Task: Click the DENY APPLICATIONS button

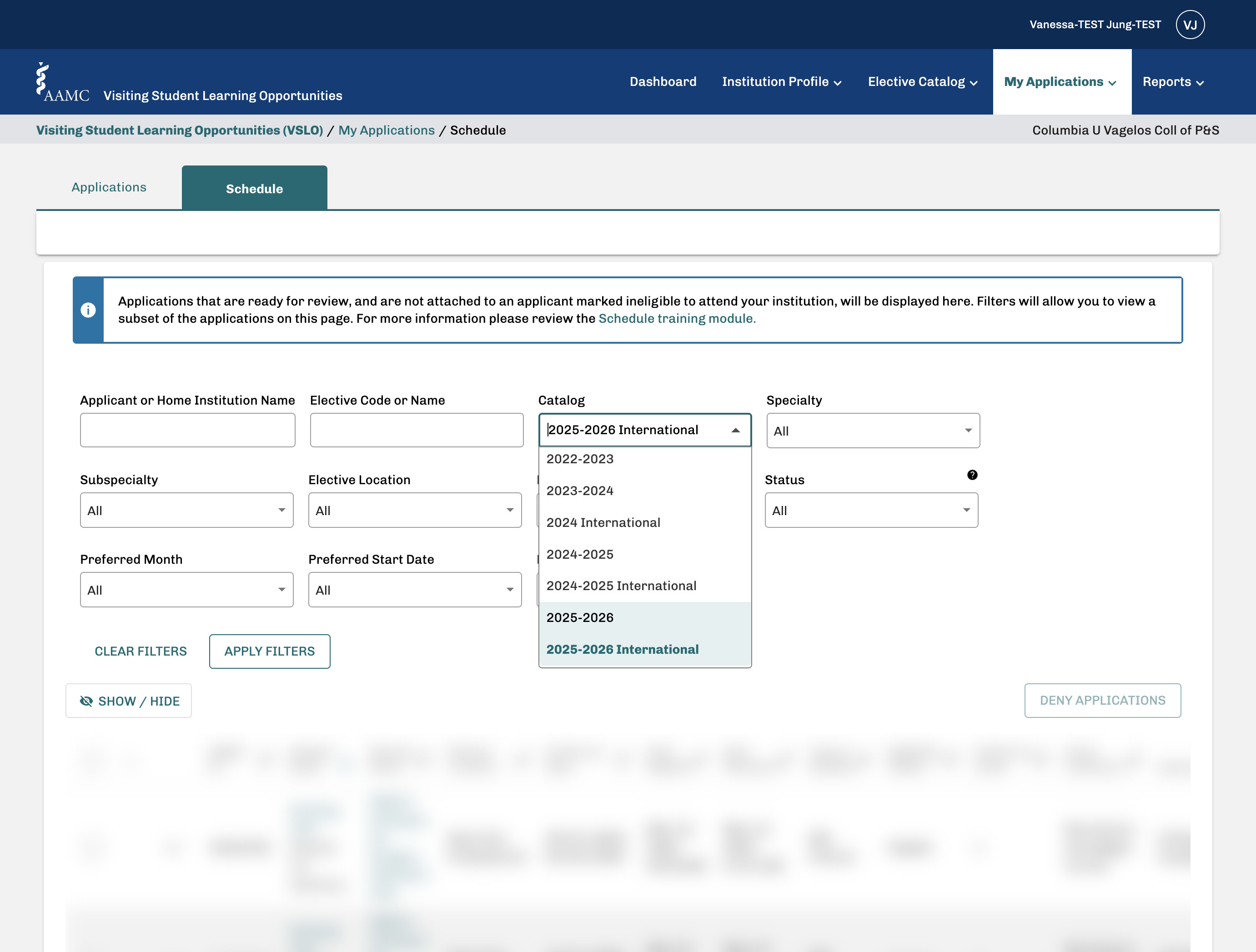Action: click(x=1102, y=701)
